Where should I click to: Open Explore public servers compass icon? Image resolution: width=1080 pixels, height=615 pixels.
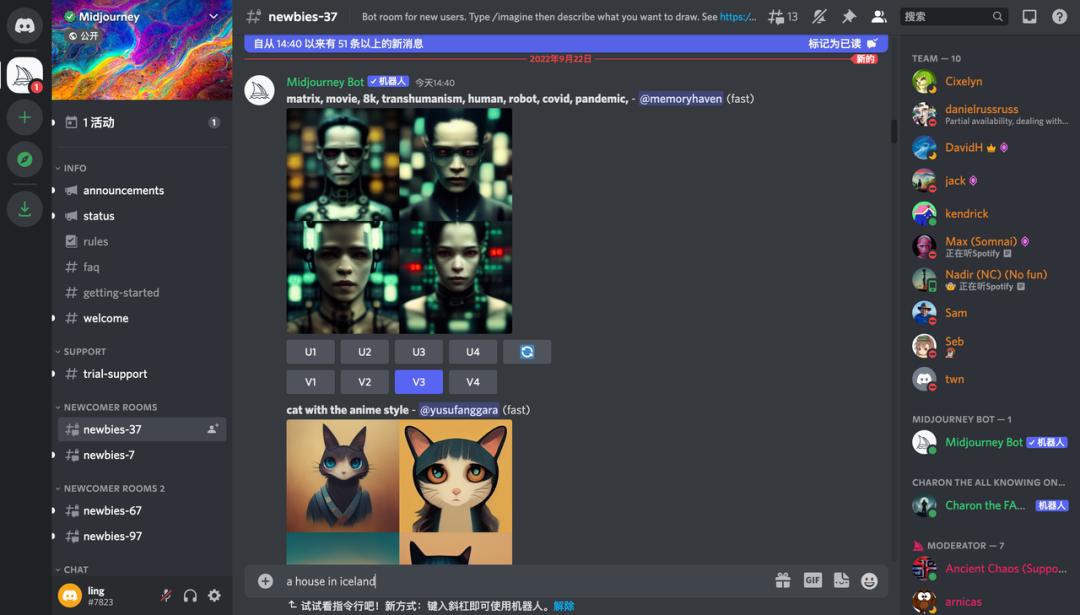tap(25, 160)
